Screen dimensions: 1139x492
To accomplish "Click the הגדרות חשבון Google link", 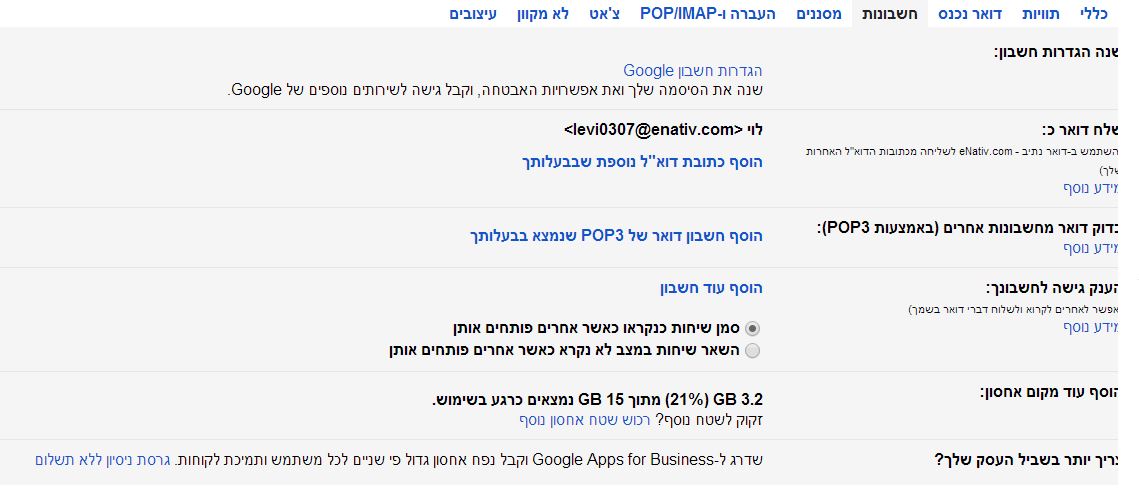I will point(692,70).
